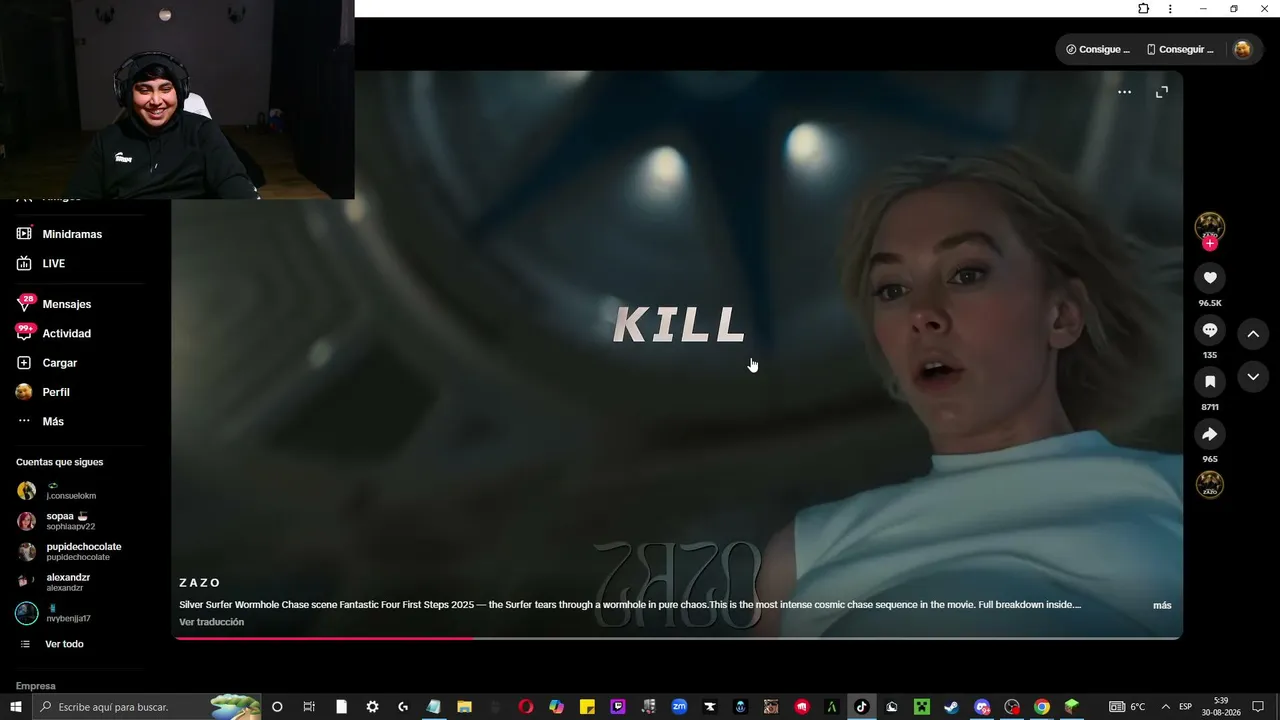This screenshot has height=720, width=1280.
Task: Open the ZAZO creator avatar in action bar
Action: click(1210, 226)
